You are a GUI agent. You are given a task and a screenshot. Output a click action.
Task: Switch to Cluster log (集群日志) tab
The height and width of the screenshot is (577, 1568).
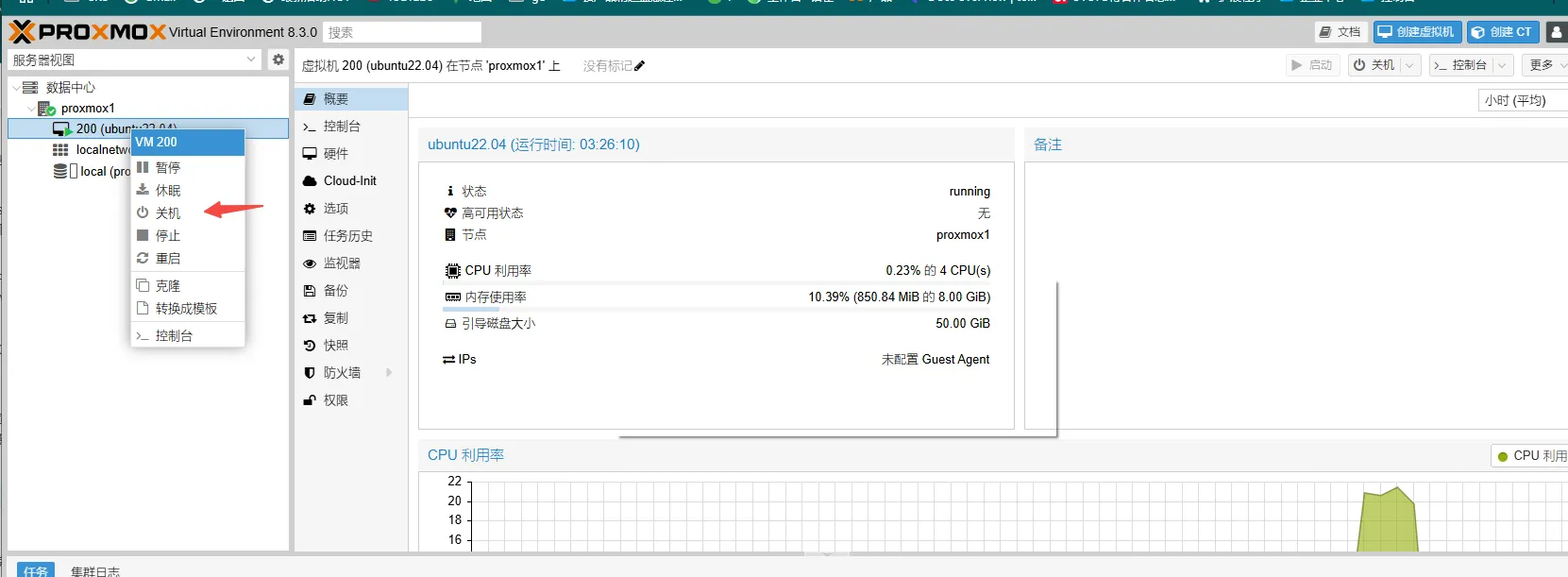point(95,570)
